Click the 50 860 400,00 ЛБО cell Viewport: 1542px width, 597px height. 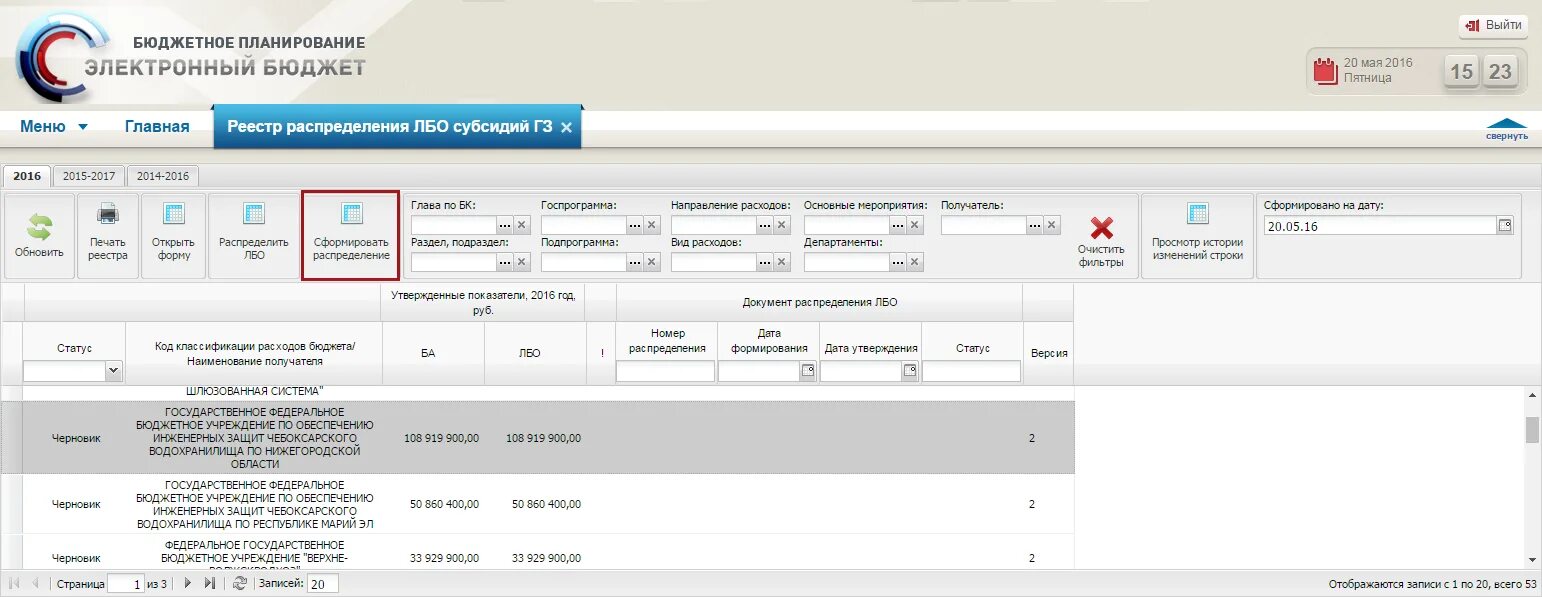(x=545, y=504)
